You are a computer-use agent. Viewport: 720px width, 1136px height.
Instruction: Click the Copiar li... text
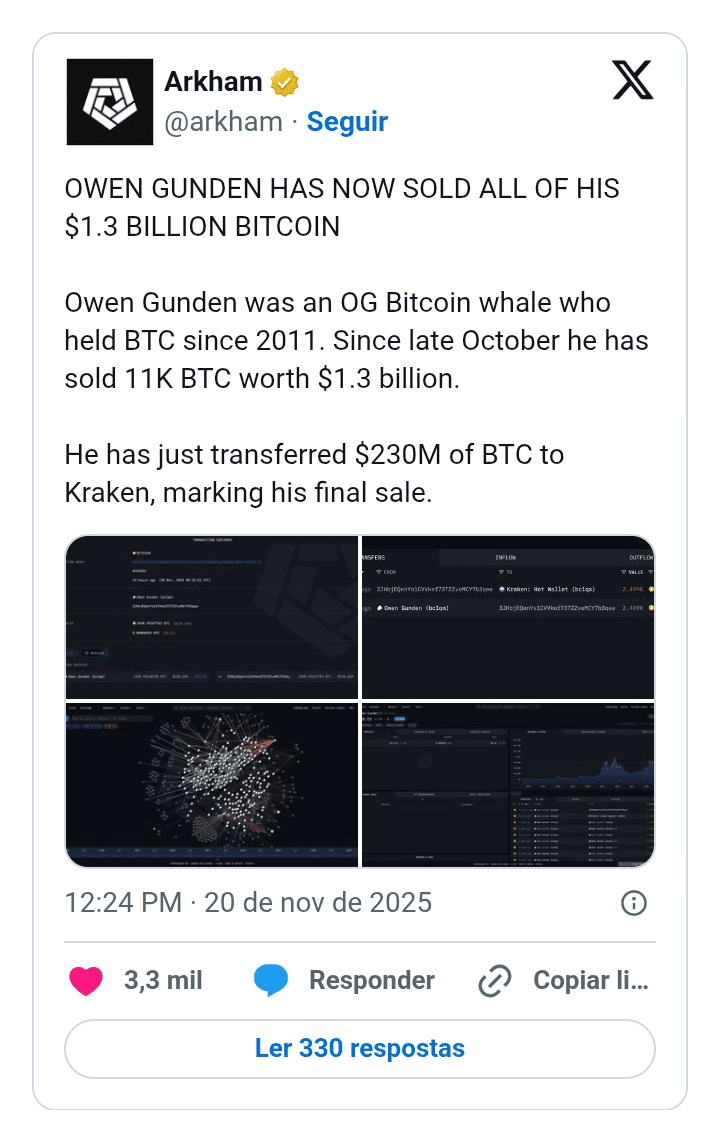coord(591,980)
